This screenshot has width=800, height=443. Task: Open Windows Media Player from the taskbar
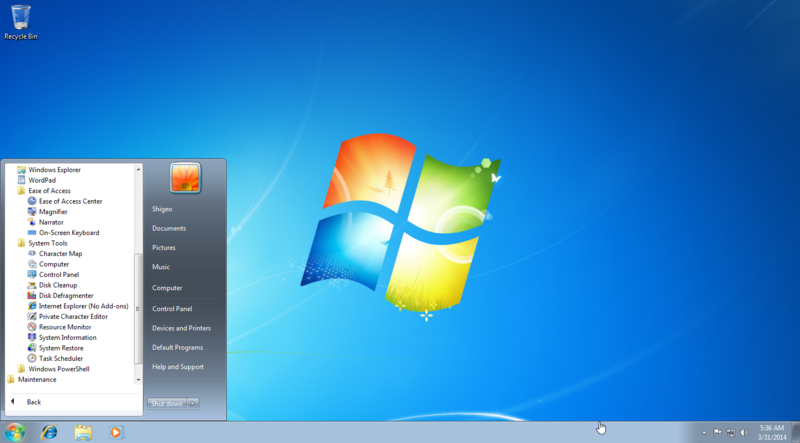pos(116,433)
